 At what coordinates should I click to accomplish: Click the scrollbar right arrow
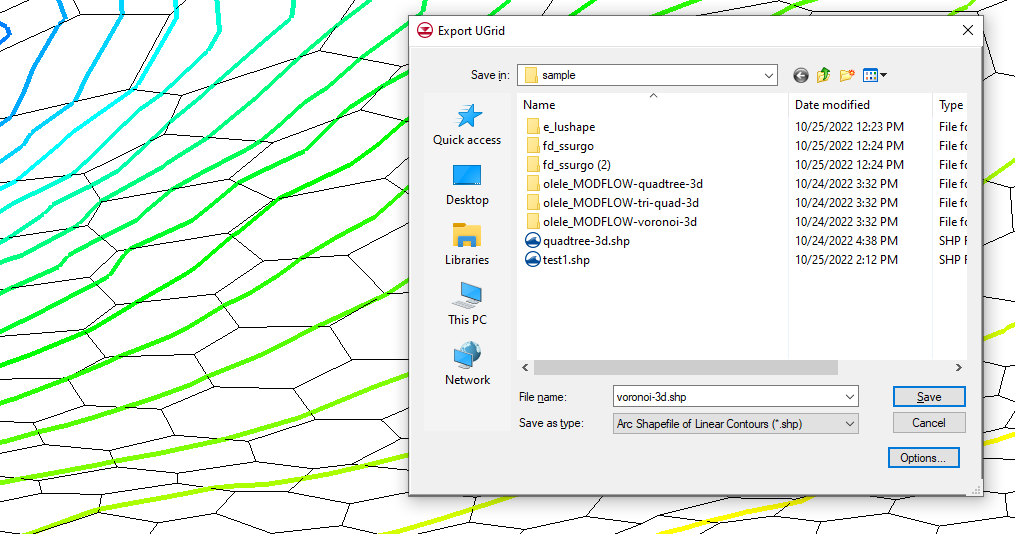coord(959,368)
